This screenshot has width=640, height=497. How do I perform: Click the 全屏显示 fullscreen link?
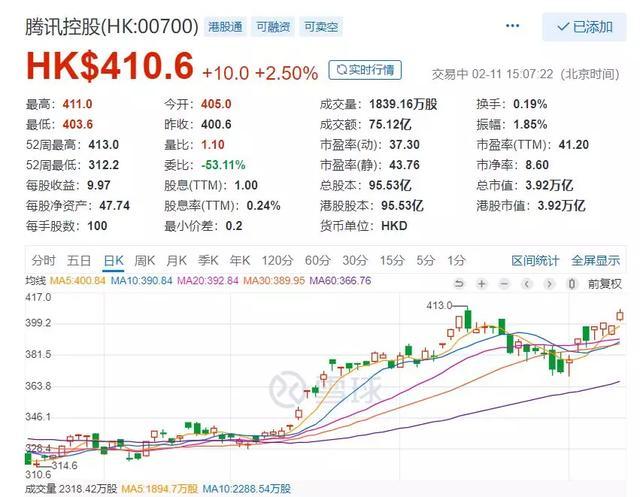596,260
